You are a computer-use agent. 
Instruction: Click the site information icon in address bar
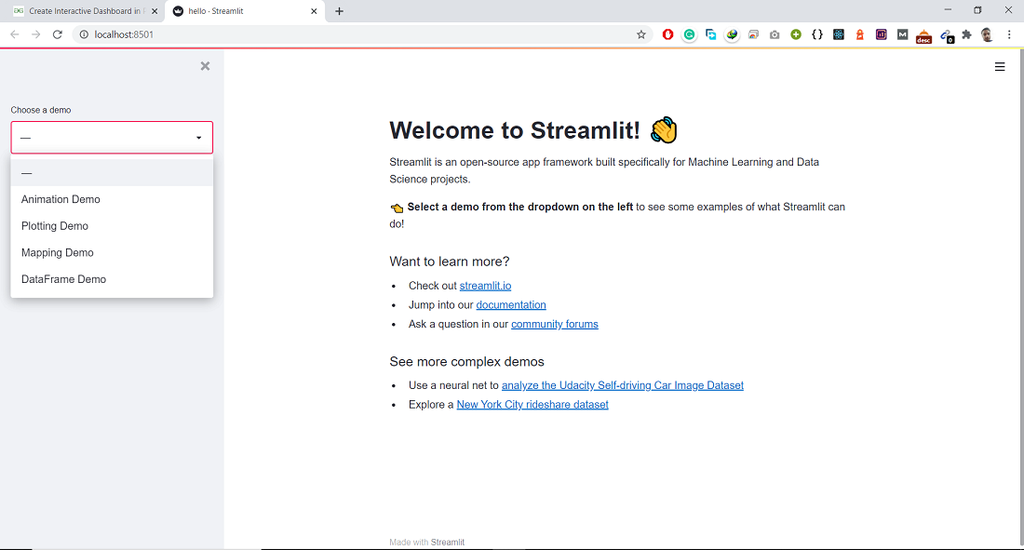pos(84,35)
